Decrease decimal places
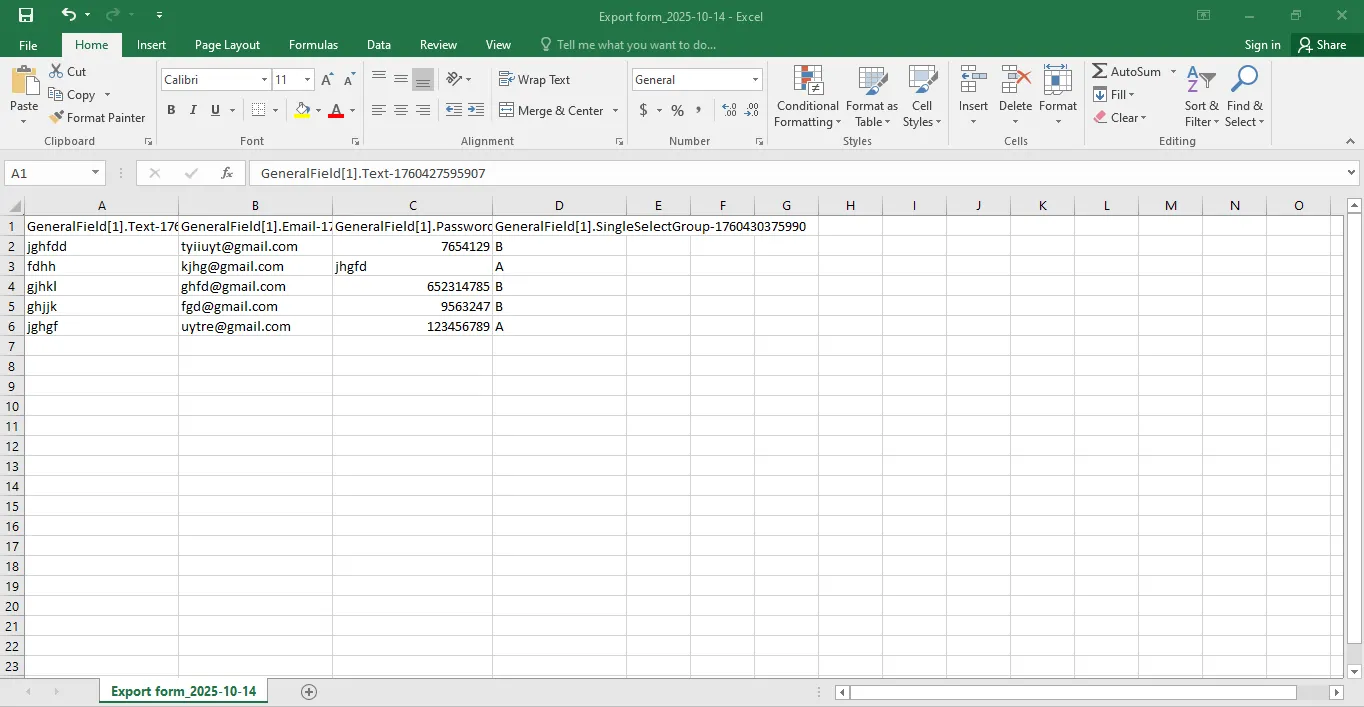1364x707 pixels. (x=752, y=110)
